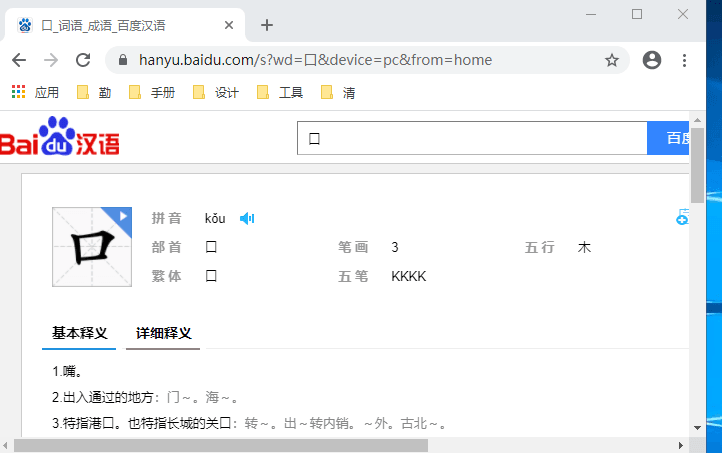Click the 繁体 character 口 link
The height and width of the screenshot is (453, 722).
coord(211,276)
